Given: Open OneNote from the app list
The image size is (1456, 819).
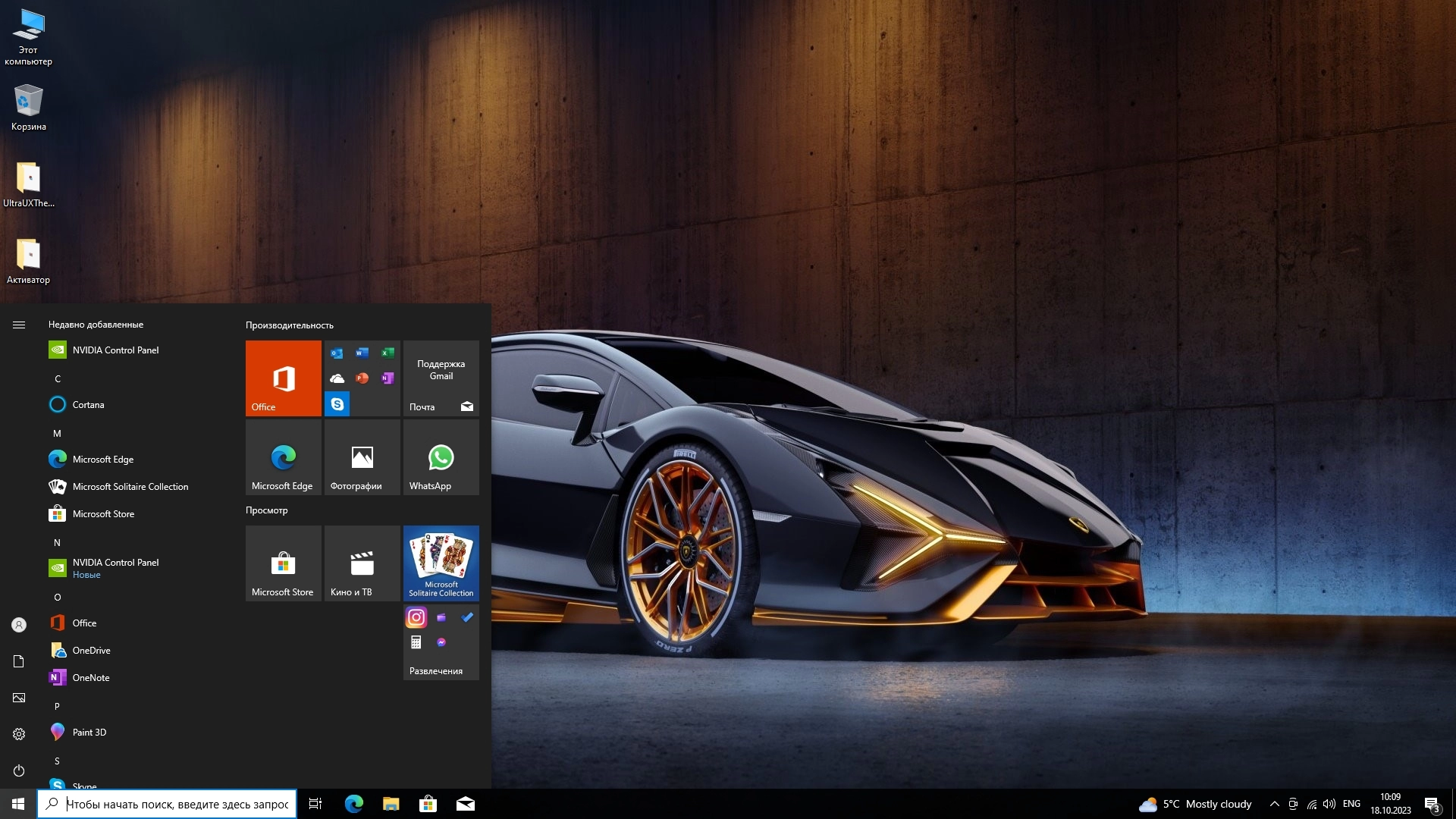Looking at the screenshot, I should [x=90, y=678].
